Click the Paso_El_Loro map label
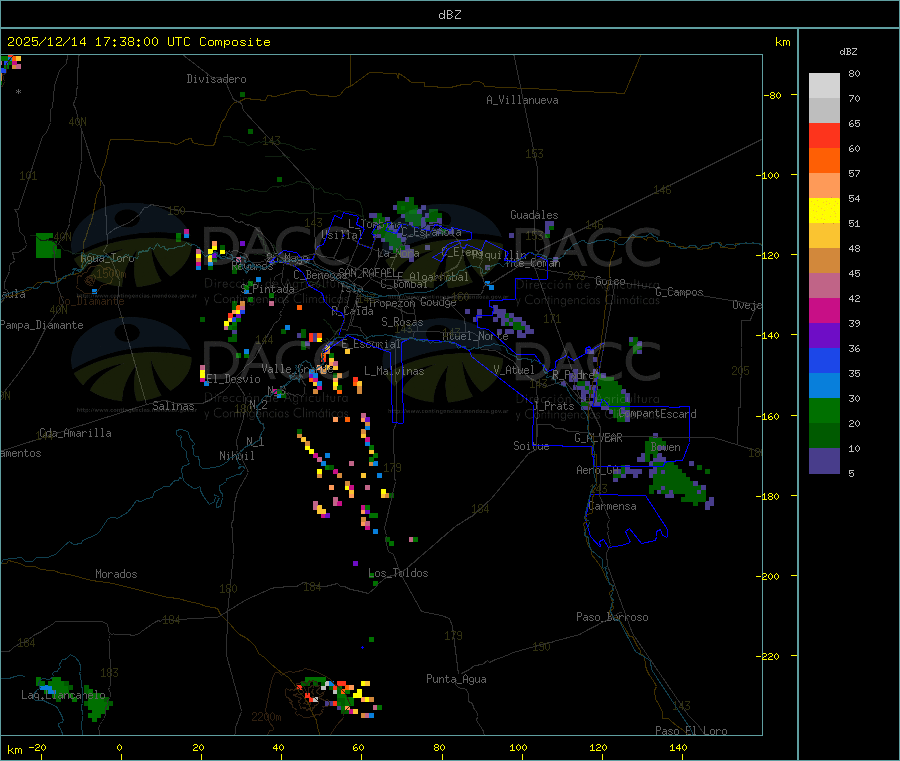Image resolution: width=900 pixels, height=761 pixels. click(x=691, y=731)
